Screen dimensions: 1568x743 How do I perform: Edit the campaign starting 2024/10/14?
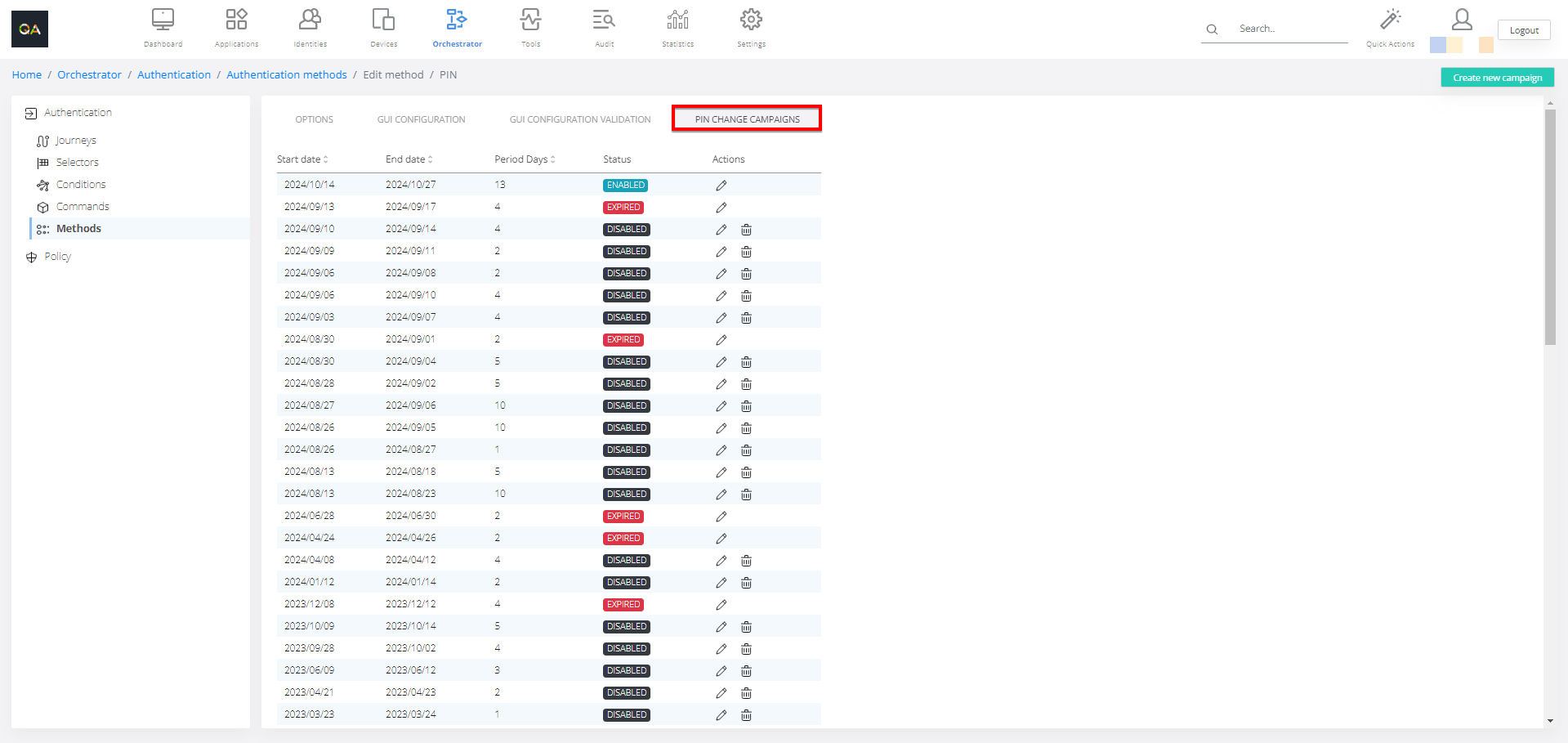click(721, 186)
